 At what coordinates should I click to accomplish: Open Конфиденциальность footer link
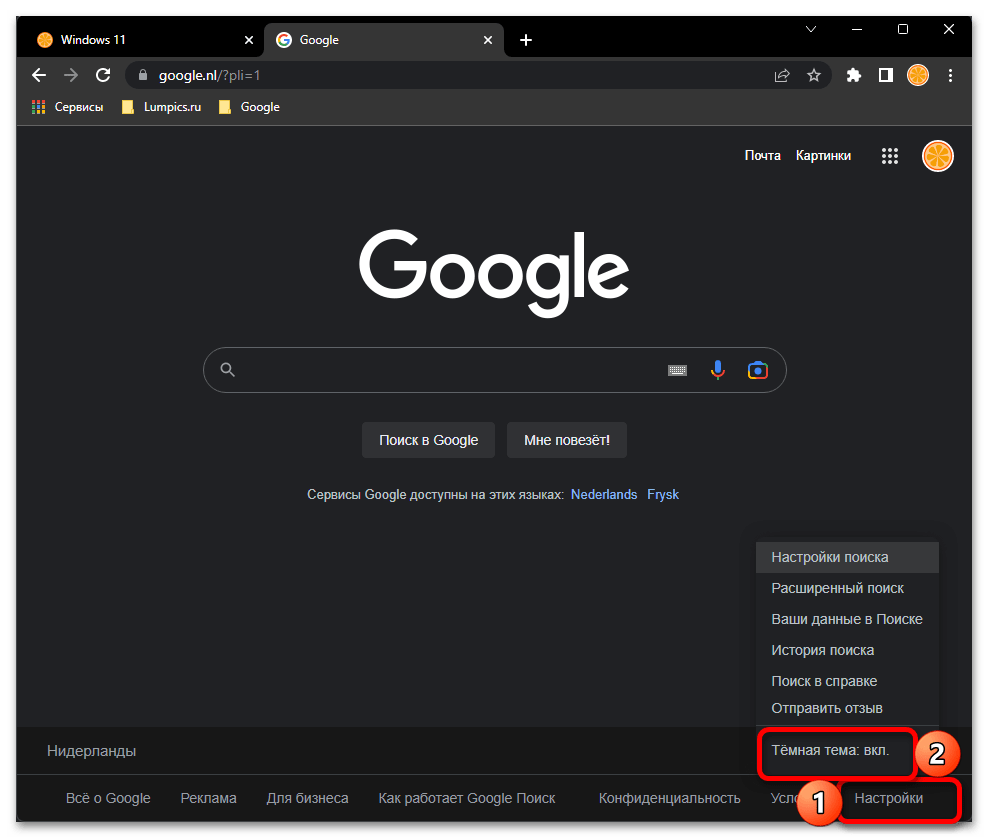669,799
